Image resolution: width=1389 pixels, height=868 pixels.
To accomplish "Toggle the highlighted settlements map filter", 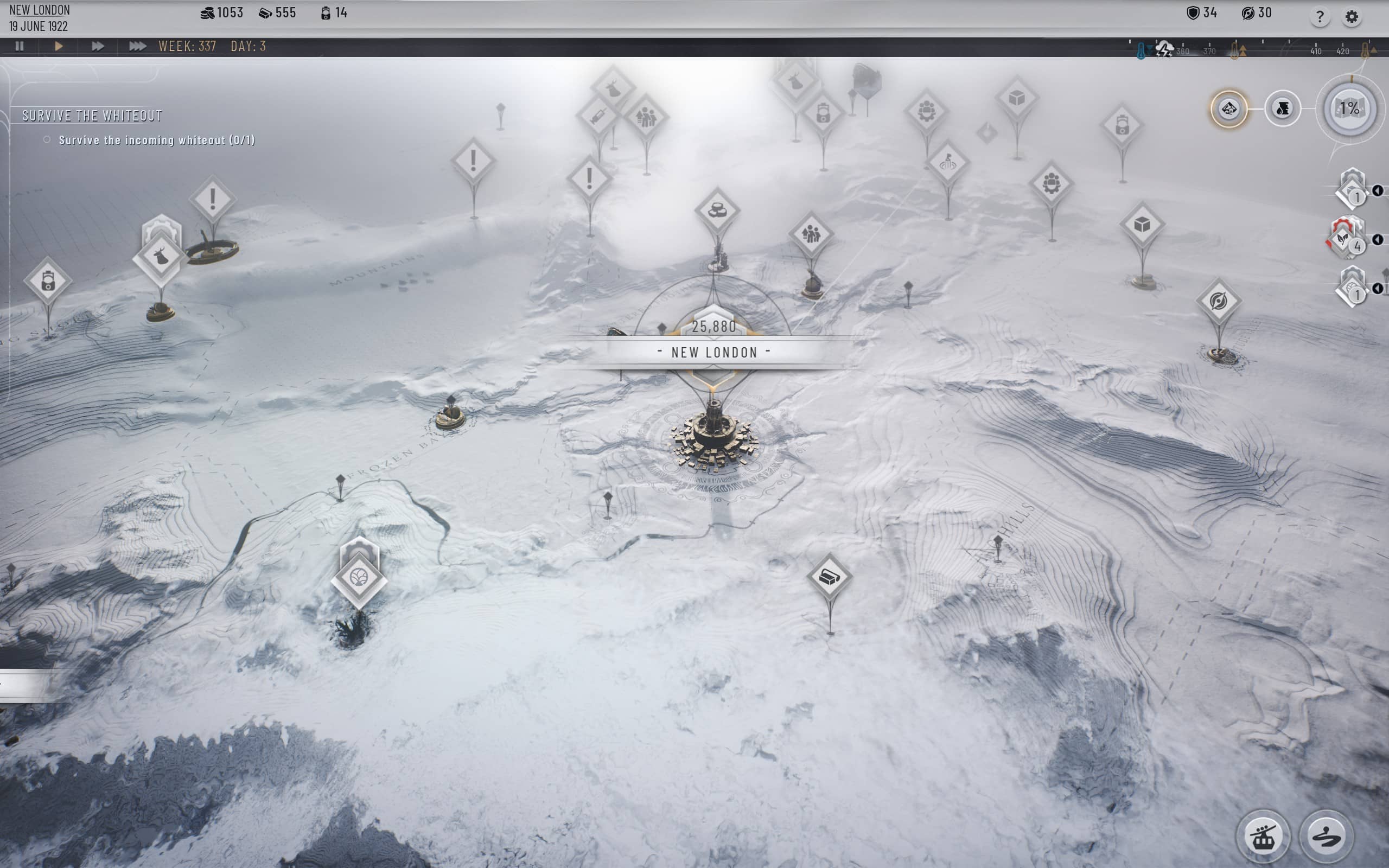I will click(x=1228, y=108).
